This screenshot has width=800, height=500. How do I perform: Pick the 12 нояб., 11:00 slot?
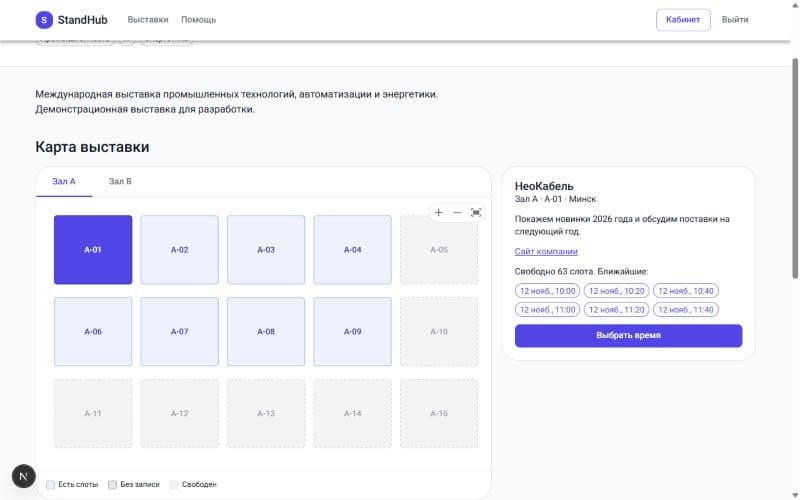point(547,310)
